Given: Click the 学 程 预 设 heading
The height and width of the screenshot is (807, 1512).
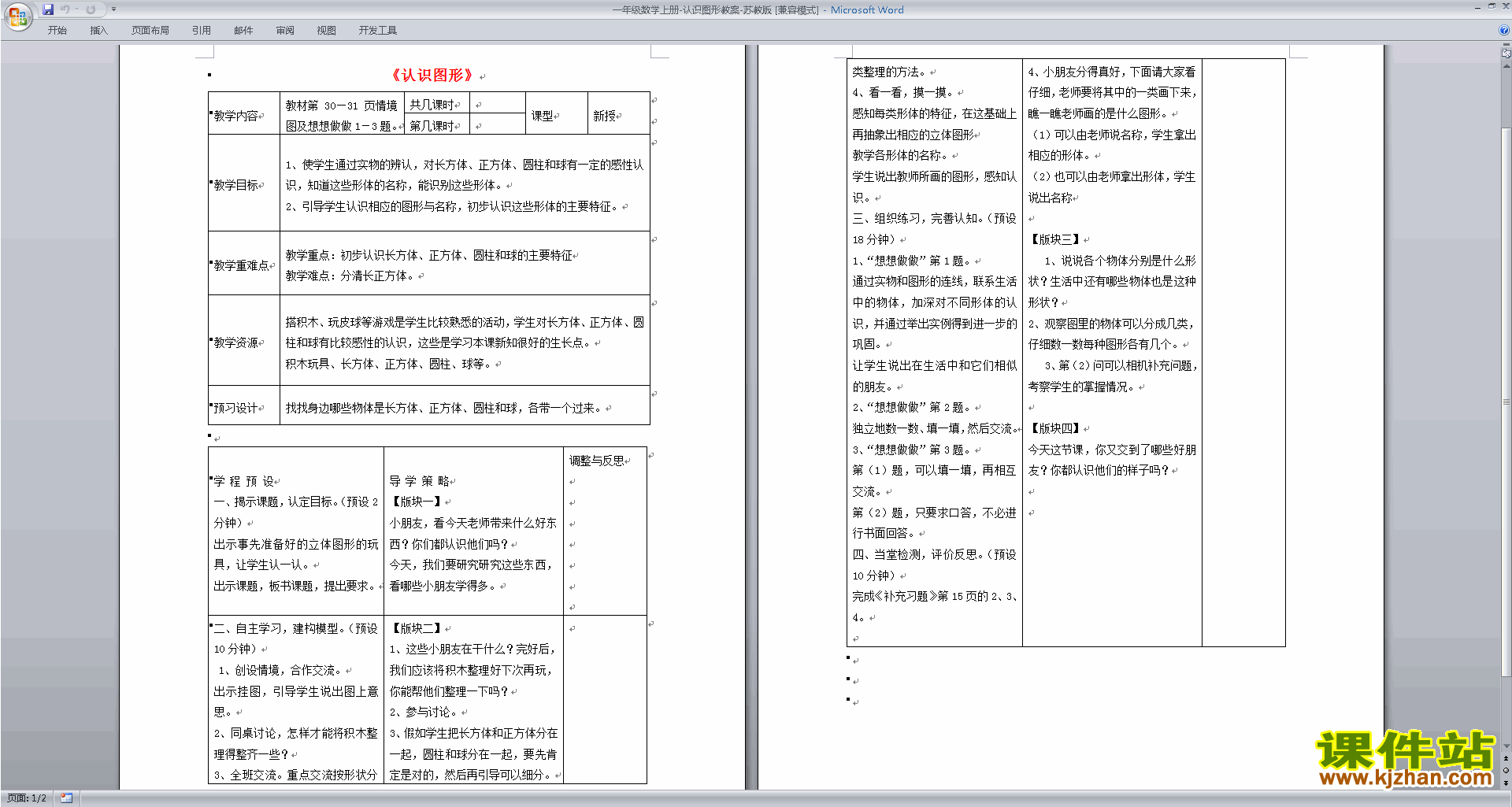Looking at the screenshot, I should coord(244,481).
